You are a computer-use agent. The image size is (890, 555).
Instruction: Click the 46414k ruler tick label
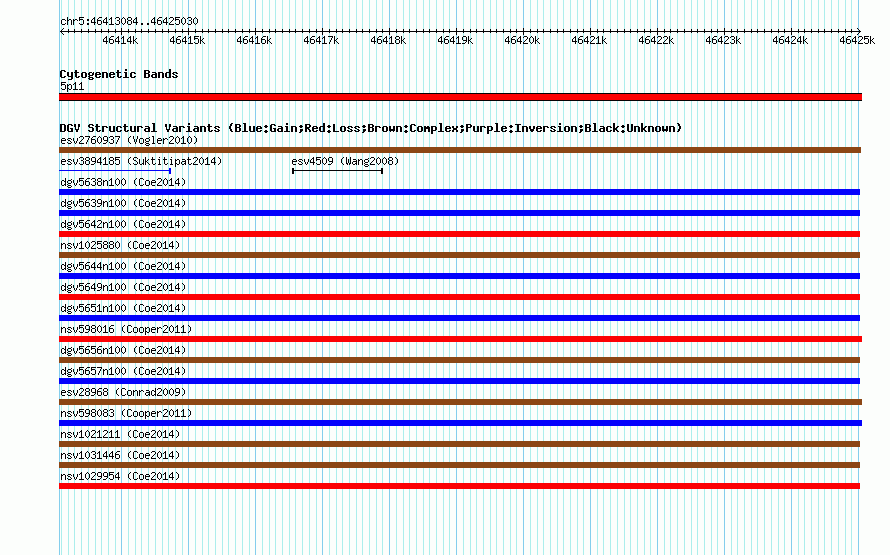point(120,40)
